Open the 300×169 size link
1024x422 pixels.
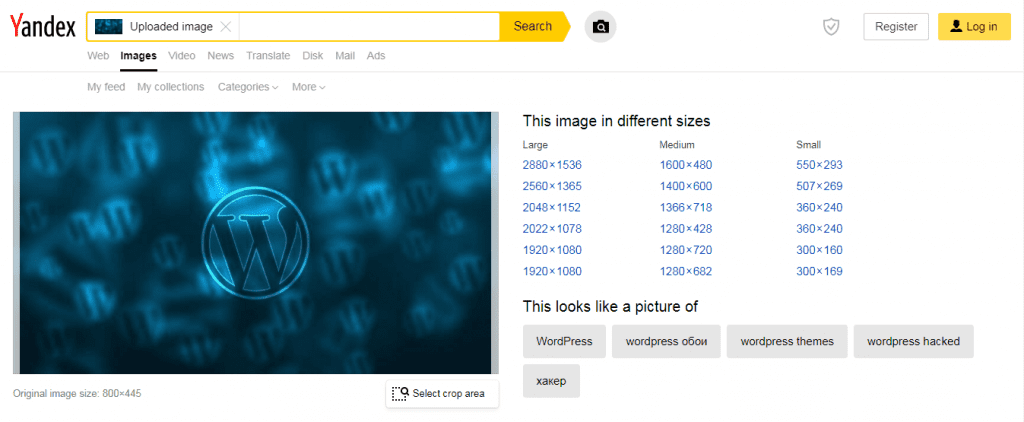tap(820, 272)
